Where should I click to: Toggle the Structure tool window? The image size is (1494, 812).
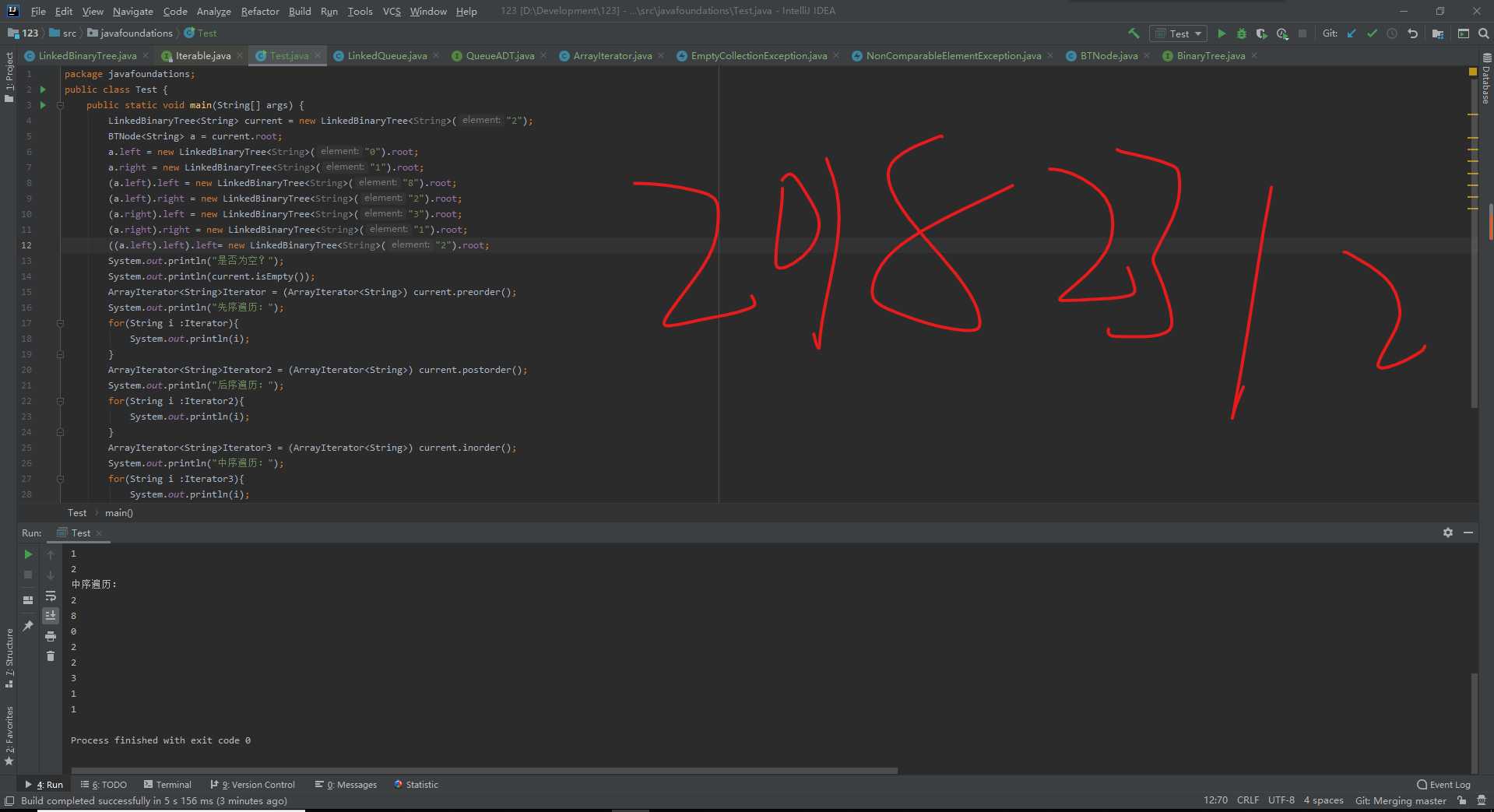(x=9, y=658)
